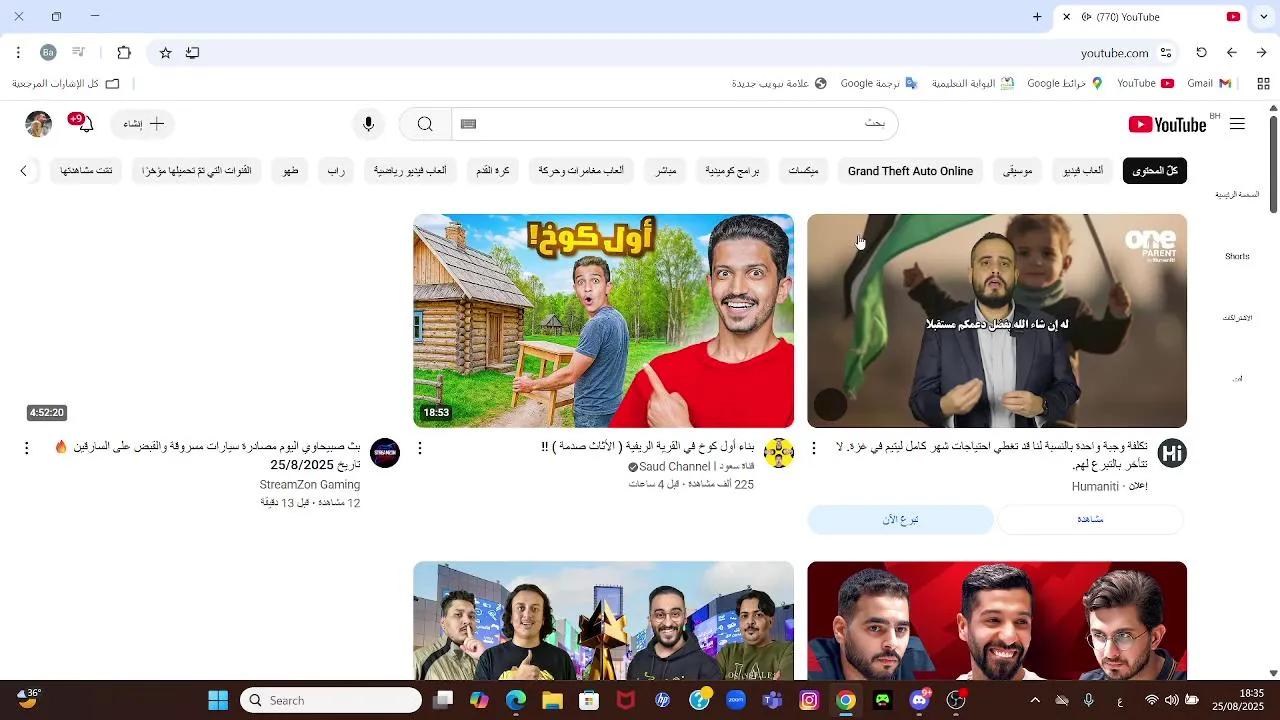Open the media control icon in Chrome toolbar
This screenshot has width=1280, height=720.
[x=78, y=53]
